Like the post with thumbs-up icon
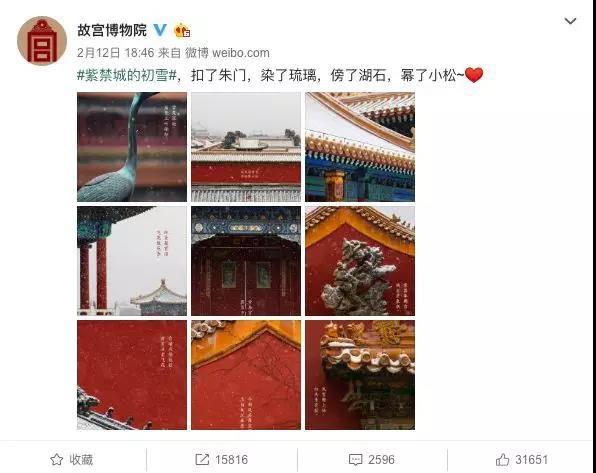596x473 pixels. pos(502,460)
